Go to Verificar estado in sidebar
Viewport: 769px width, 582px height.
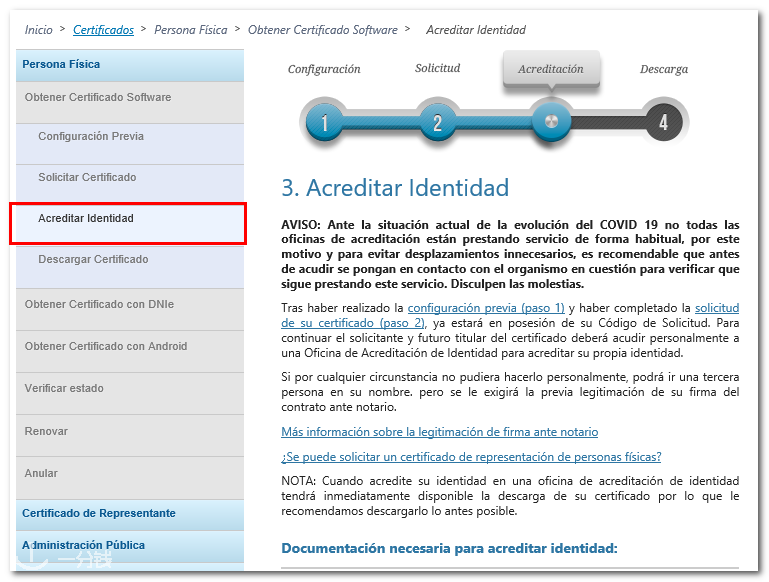point(130,394)
